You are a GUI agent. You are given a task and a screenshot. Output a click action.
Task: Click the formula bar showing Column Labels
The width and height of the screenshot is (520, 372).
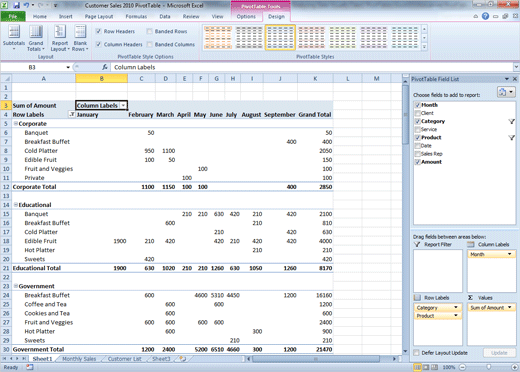click(x=312, y=67)
